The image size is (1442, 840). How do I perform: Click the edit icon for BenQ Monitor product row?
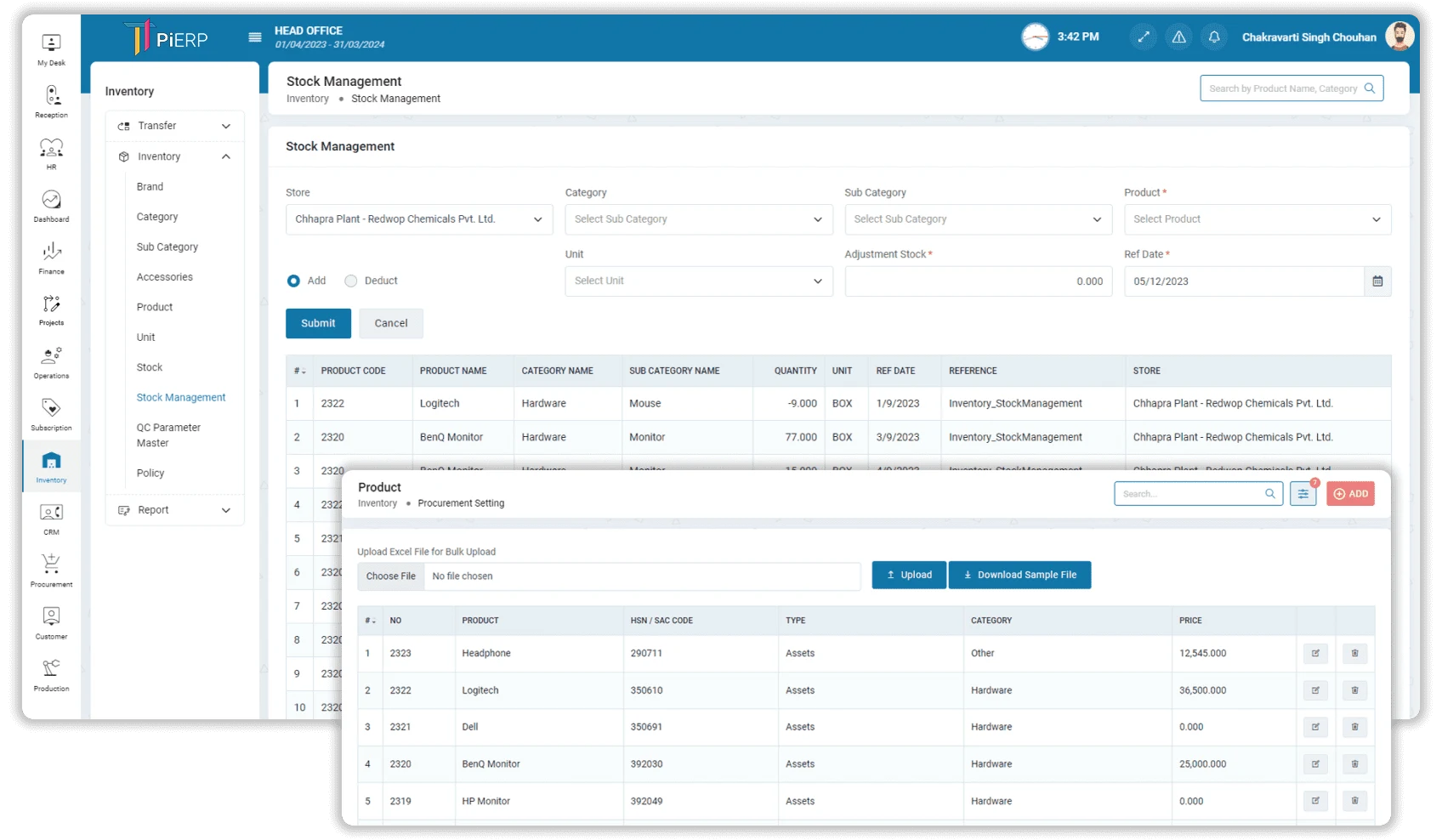tap(1315, 764)
